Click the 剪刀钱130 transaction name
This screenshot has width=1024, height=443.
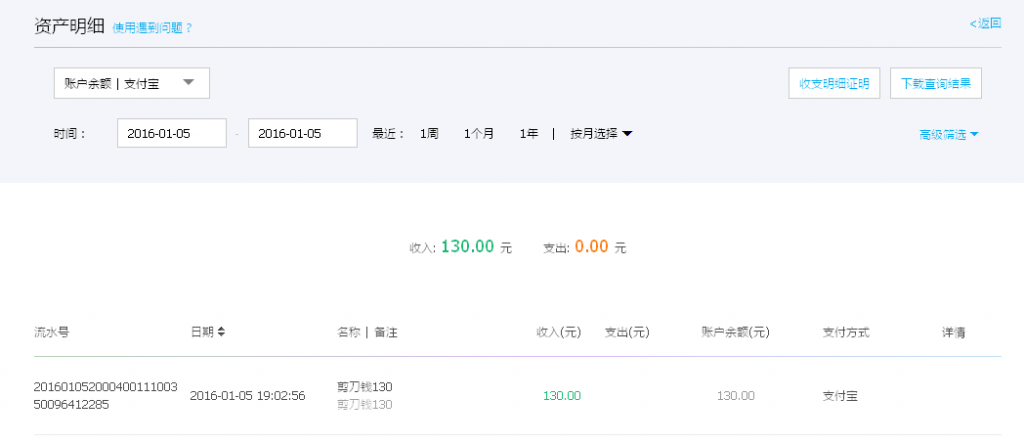(x=365, y=387)
